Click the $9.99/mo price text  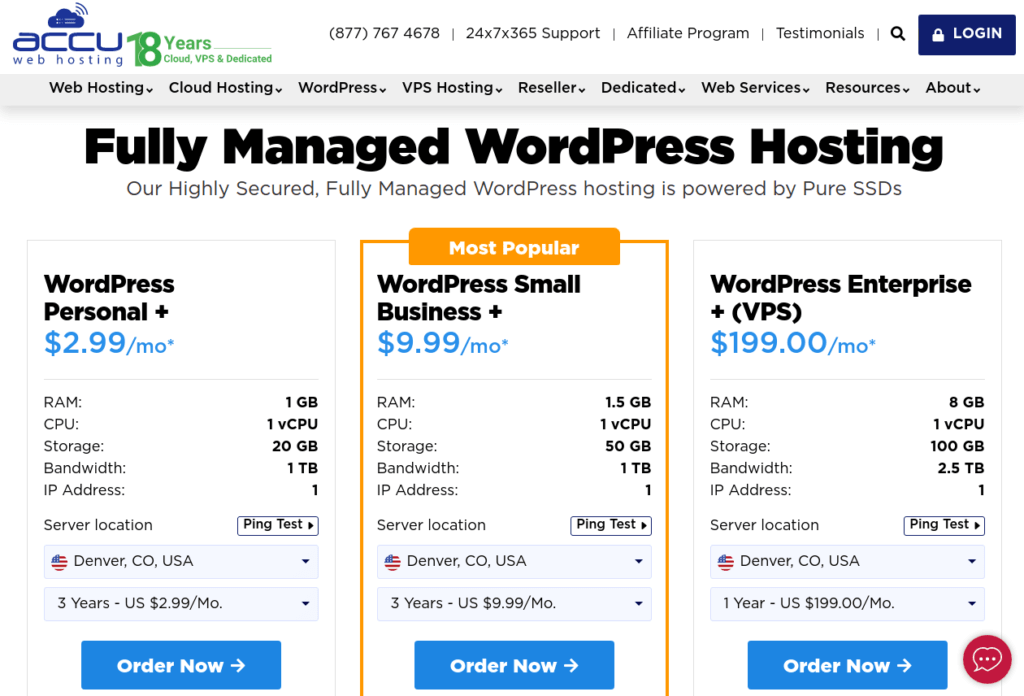point(442,343)
